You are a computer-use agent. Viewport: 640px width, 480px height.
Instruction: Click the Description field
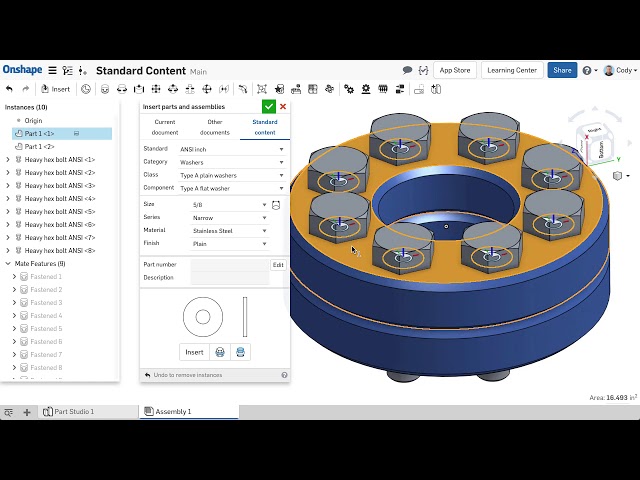(230, 278)
